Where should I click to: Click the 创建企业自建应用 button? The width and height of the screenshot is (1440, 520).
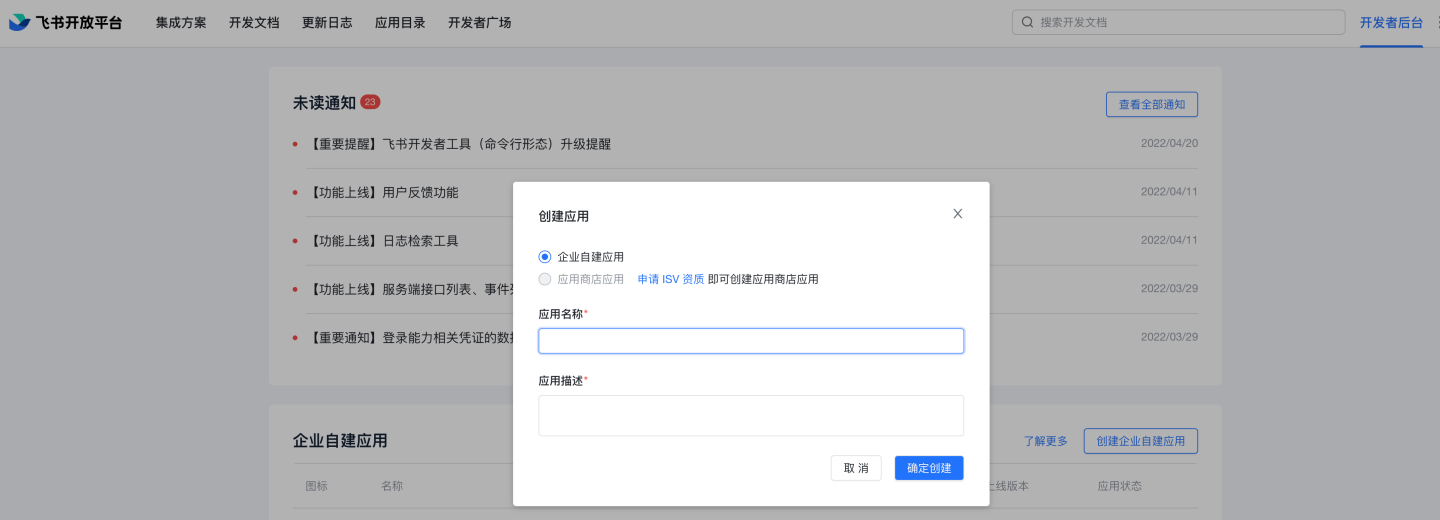[1140, 441]
